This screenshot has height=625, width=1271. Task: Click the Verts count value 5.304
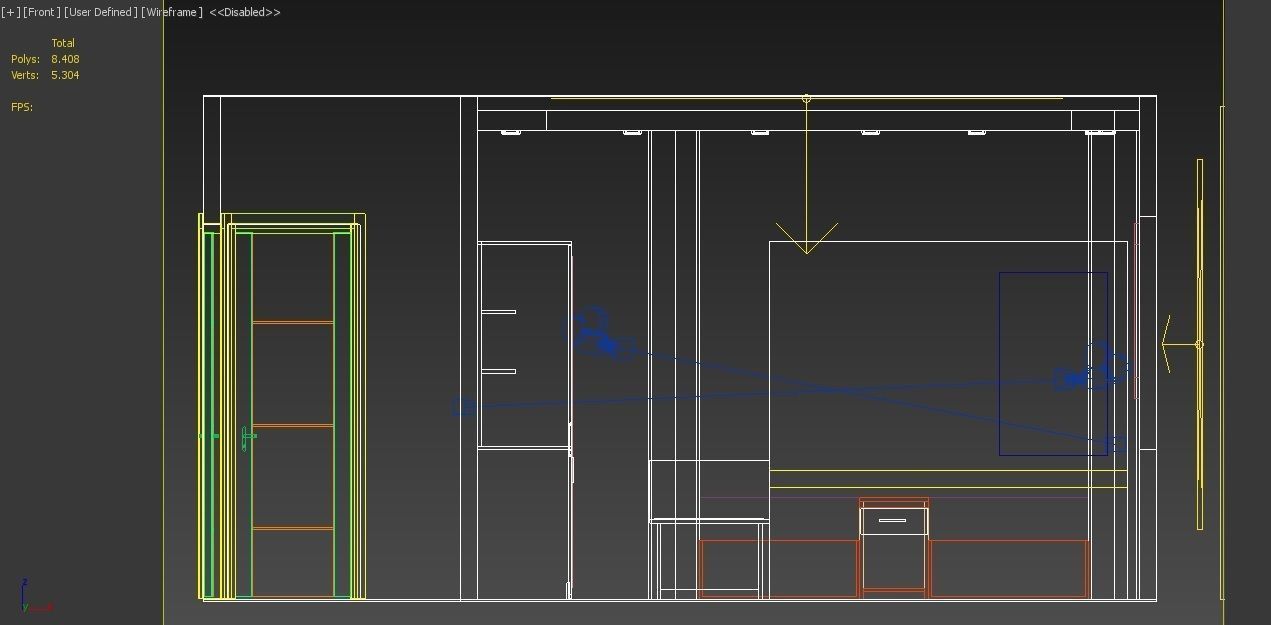click(65, 75)
